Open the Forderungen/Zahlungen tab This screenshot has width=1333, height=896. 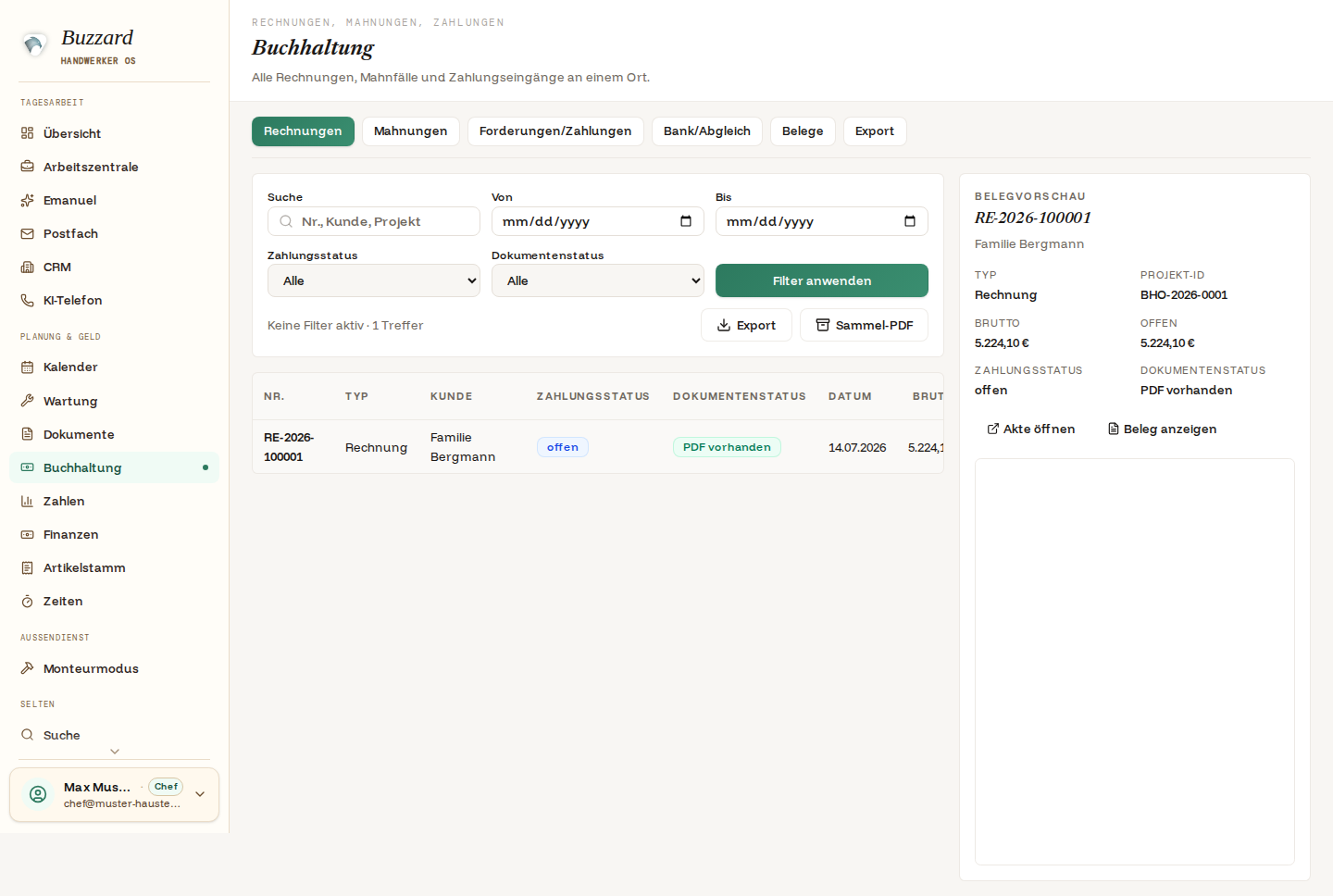tap(555, 131)
